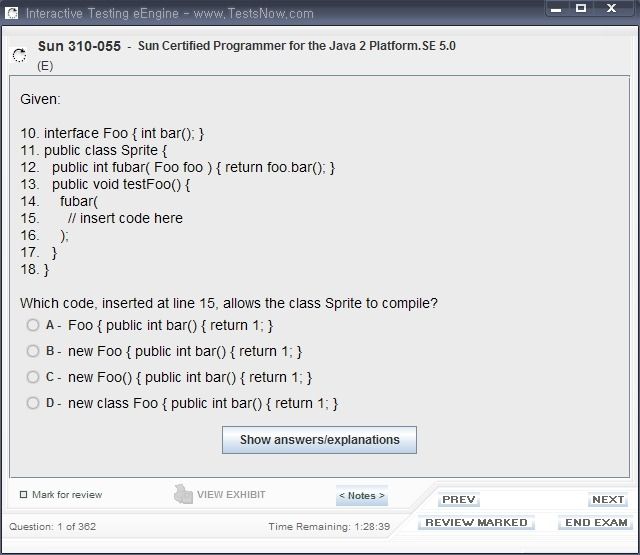Click code line 10 interface Foo
The height and width of the screenshot is (555, 640).
pos(112,133)
